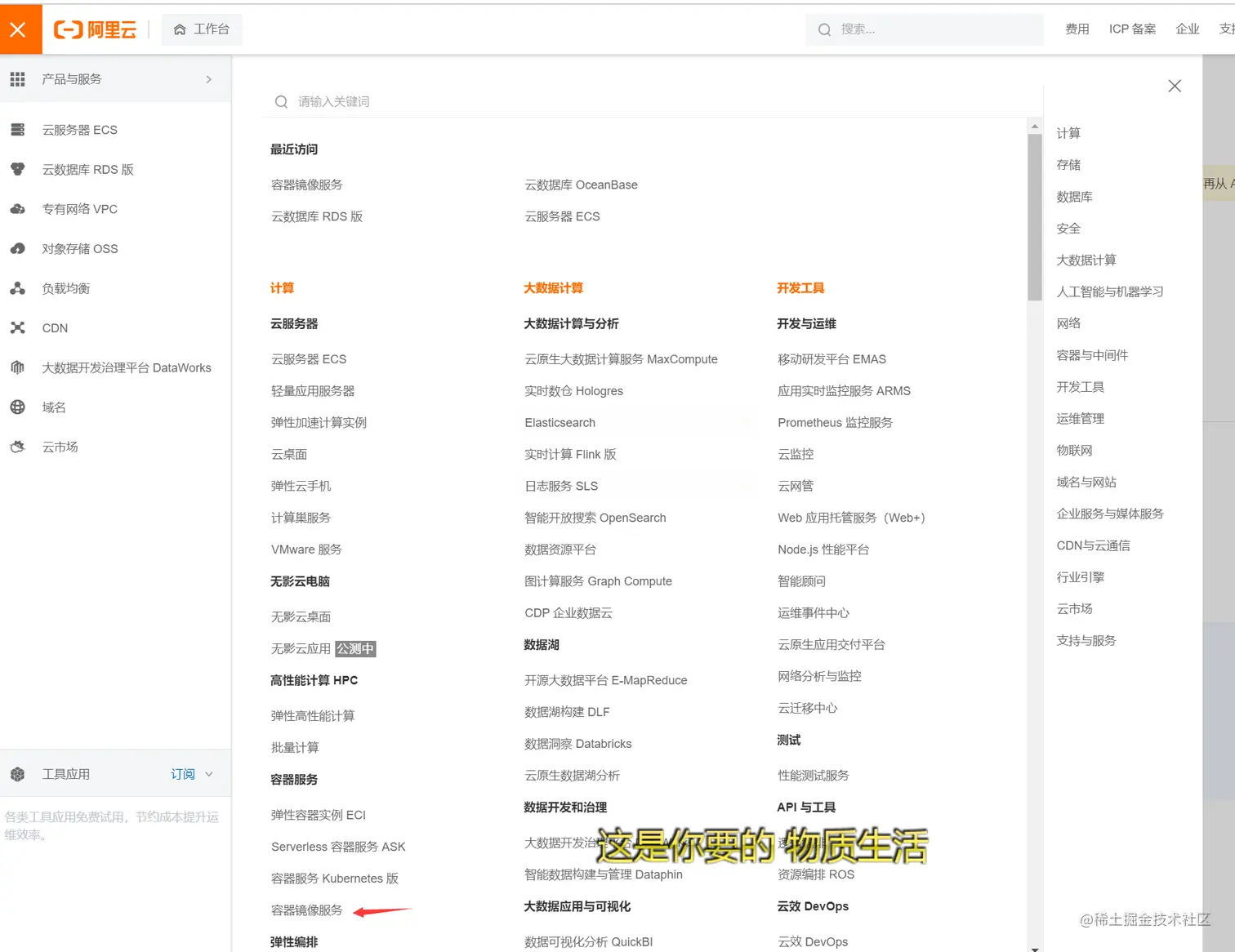Image resolution: width=1235 pixels, height=952 pixels.
Task: Jump to 大数据计算 in right index
Action: point(1086,260)
